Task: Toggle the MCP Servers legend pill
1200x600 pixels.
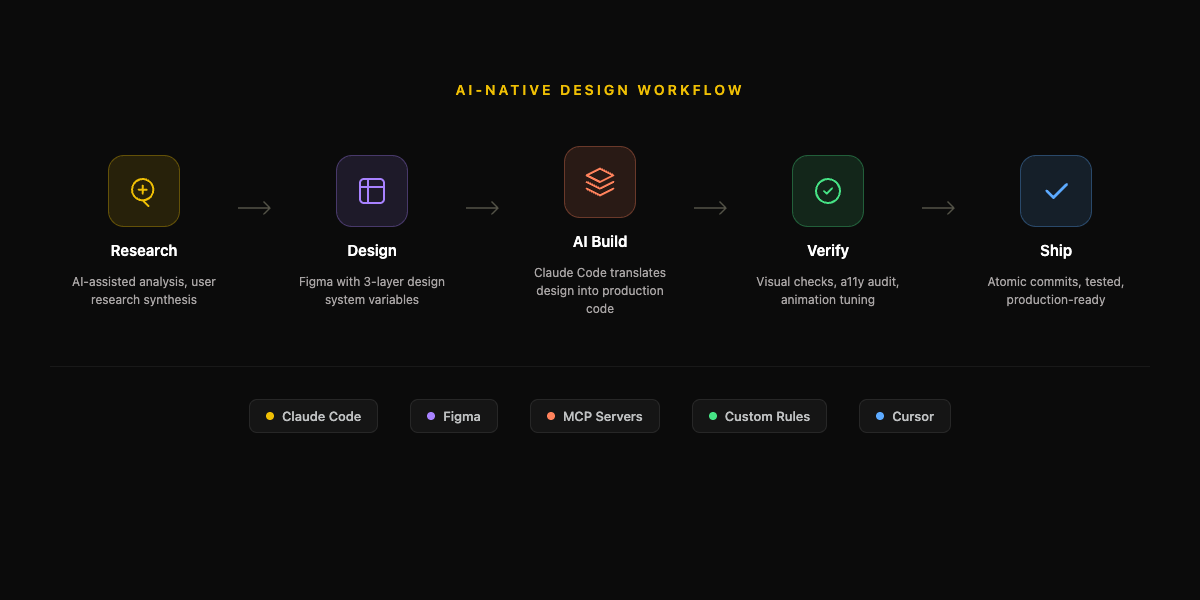Action: 594,416
